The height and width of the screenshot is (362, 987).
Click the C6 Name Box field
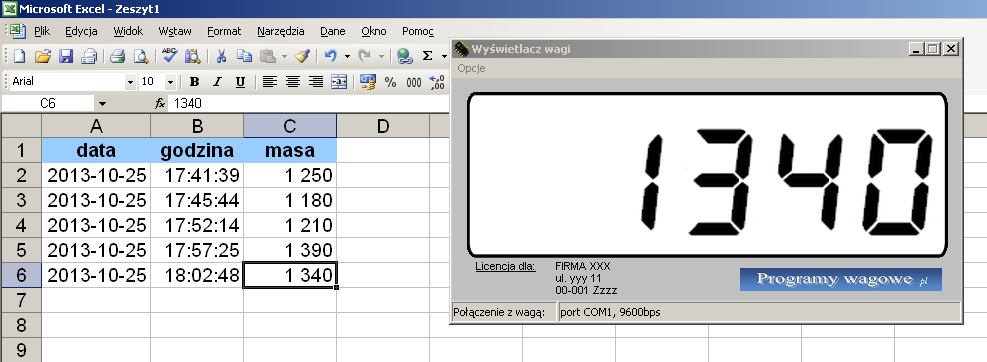pyautogui.click(x=48, y=104)
